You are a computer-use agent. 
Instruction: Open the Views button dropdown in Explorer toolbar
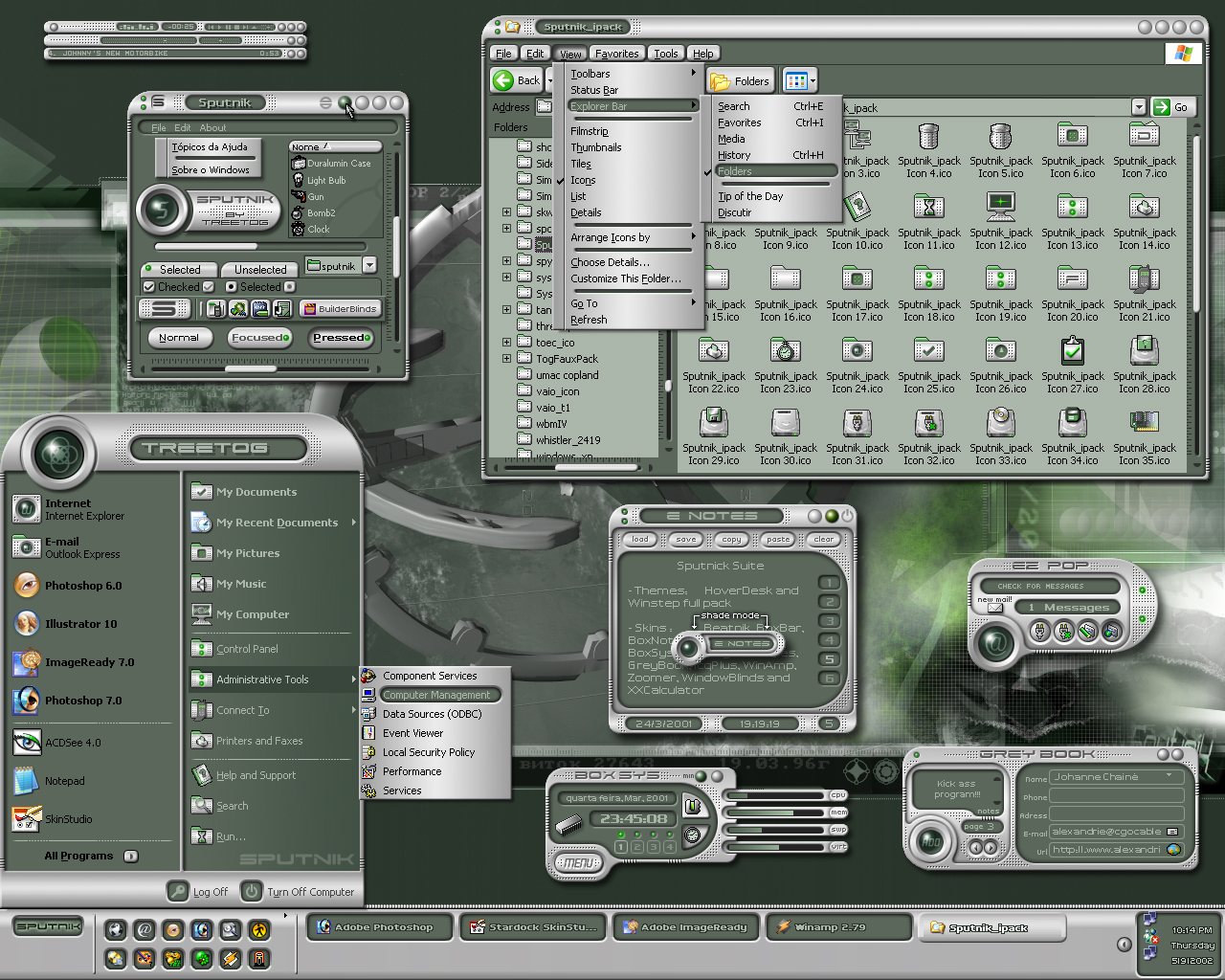point(813,81)
